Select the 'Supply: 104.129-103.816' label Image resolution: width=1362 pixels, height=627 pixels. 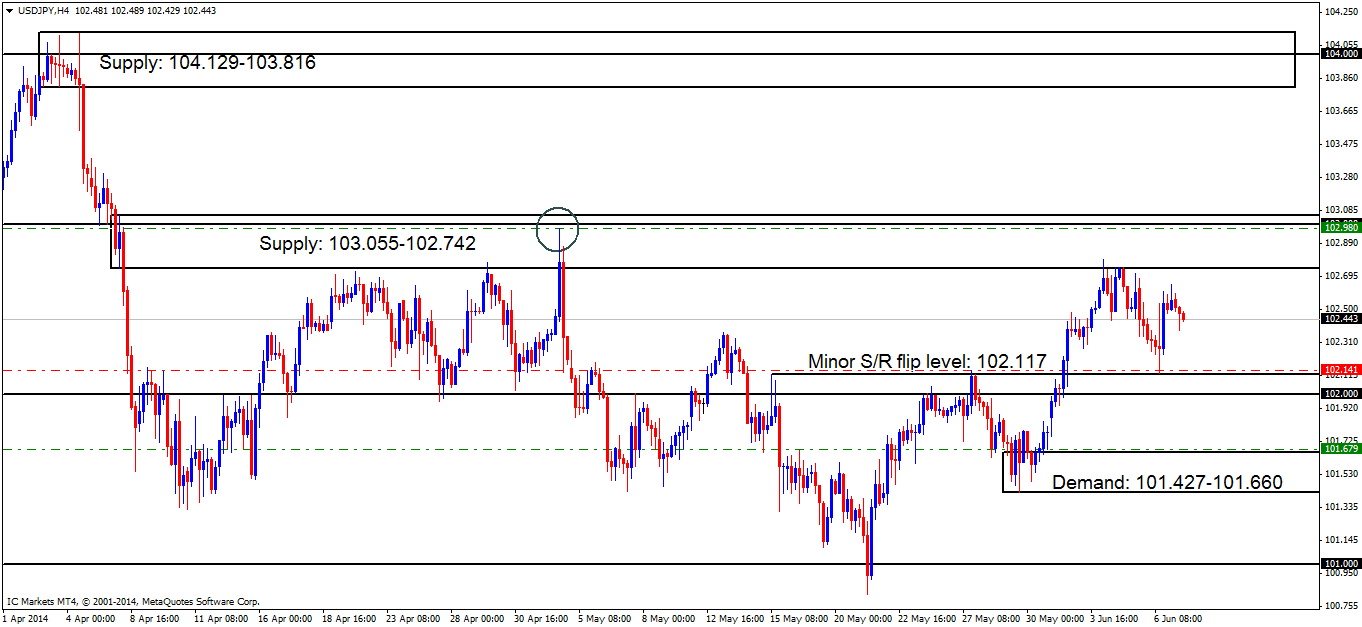pos(208,63)
